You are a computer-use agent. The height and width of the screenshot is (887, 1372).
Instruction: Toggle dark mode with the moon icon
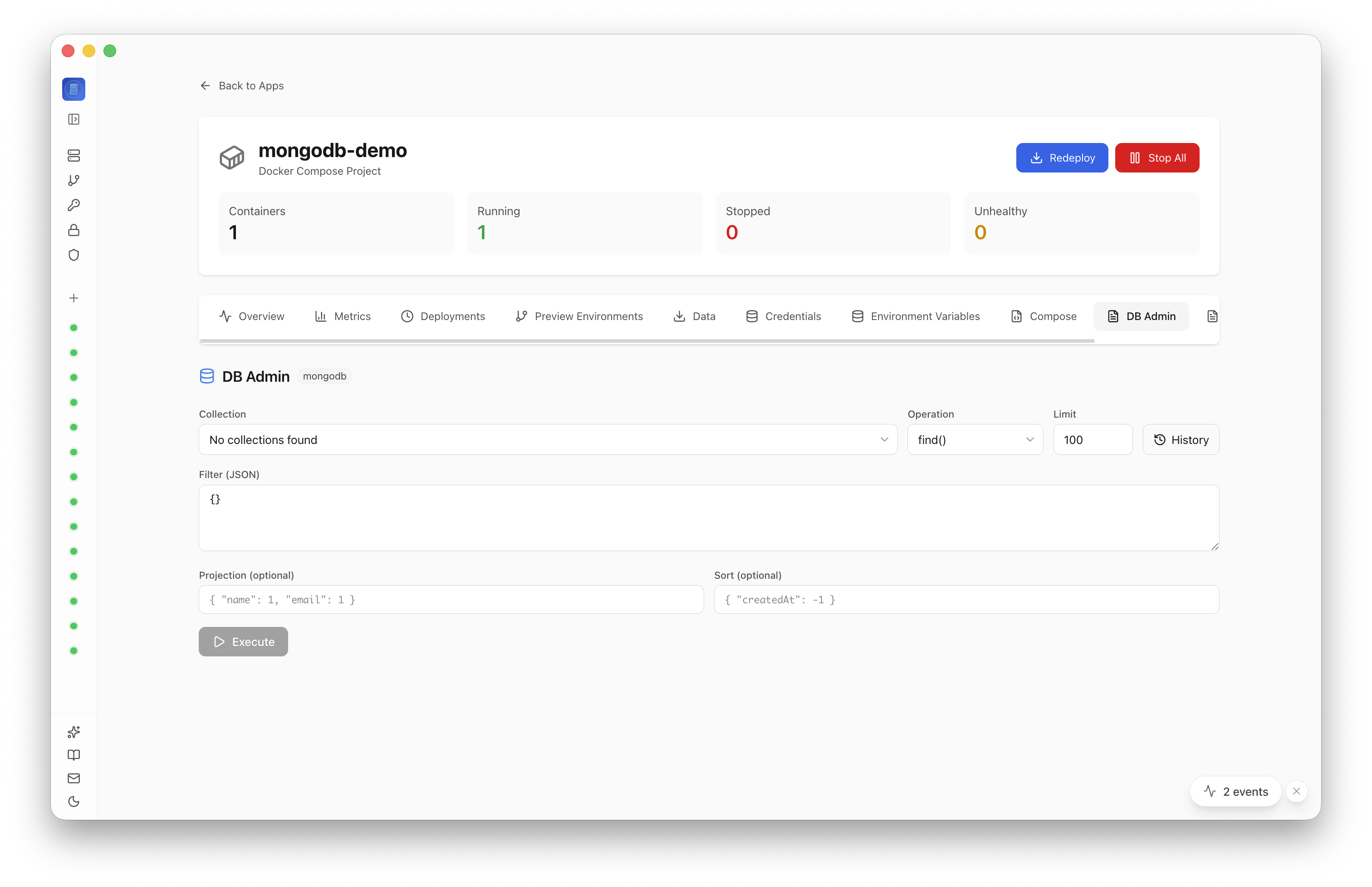pyautogui.click(x=73, y=801)
